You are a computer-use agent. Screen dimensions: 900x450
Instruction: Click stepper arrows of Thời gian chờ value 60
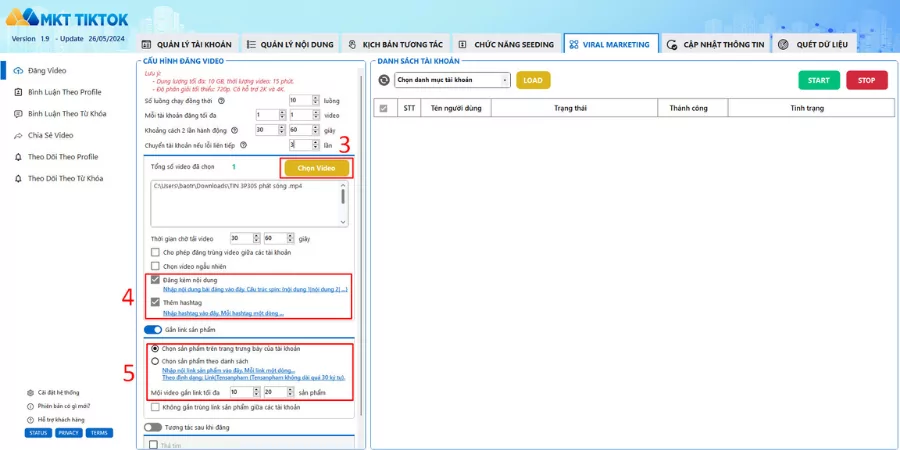pos(290,238)
